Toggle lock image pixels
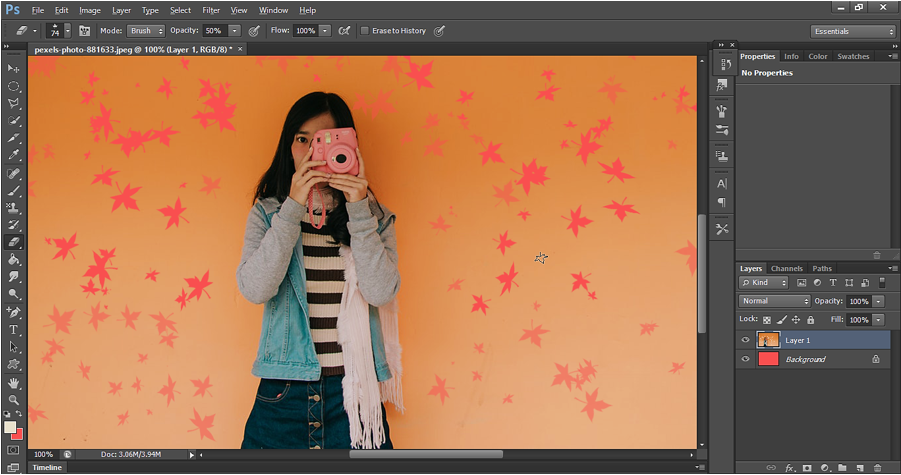This screenshot has width=901, height=475. pyautogui.click(x=781, y=320)
